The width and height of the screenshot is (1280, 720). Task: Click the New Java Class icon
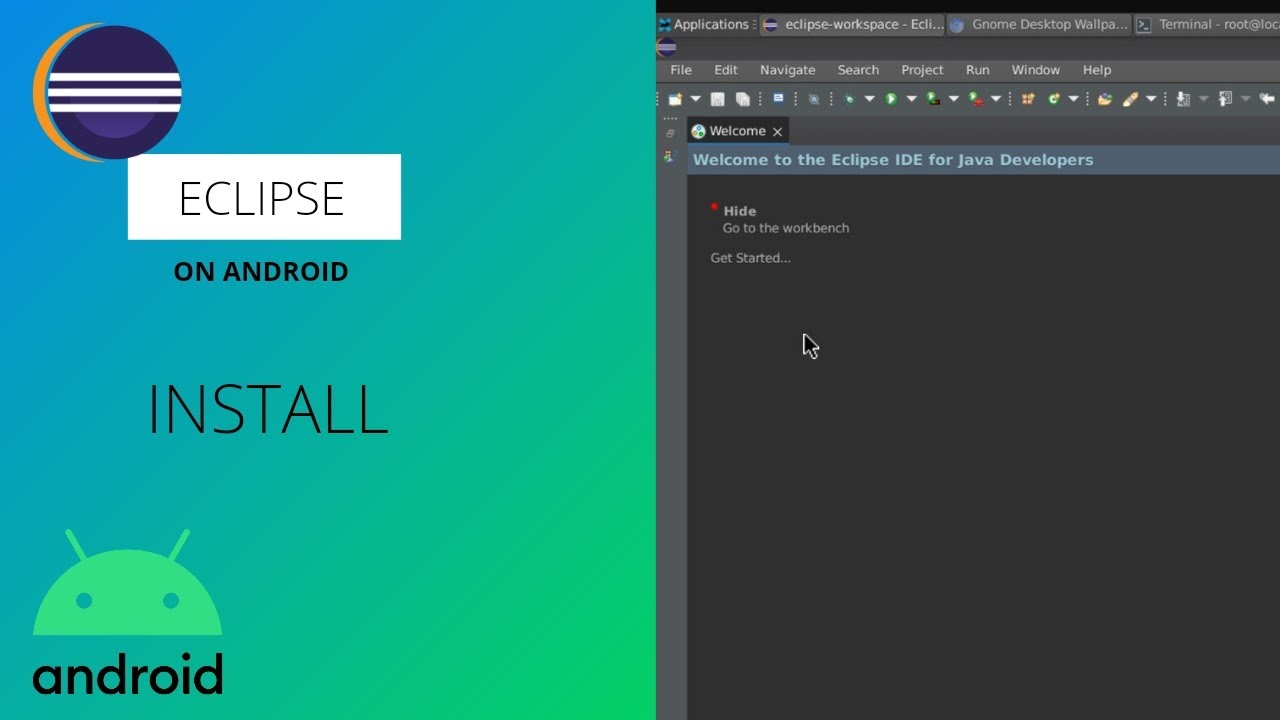pyautogui.click(x=1054, y=99)
